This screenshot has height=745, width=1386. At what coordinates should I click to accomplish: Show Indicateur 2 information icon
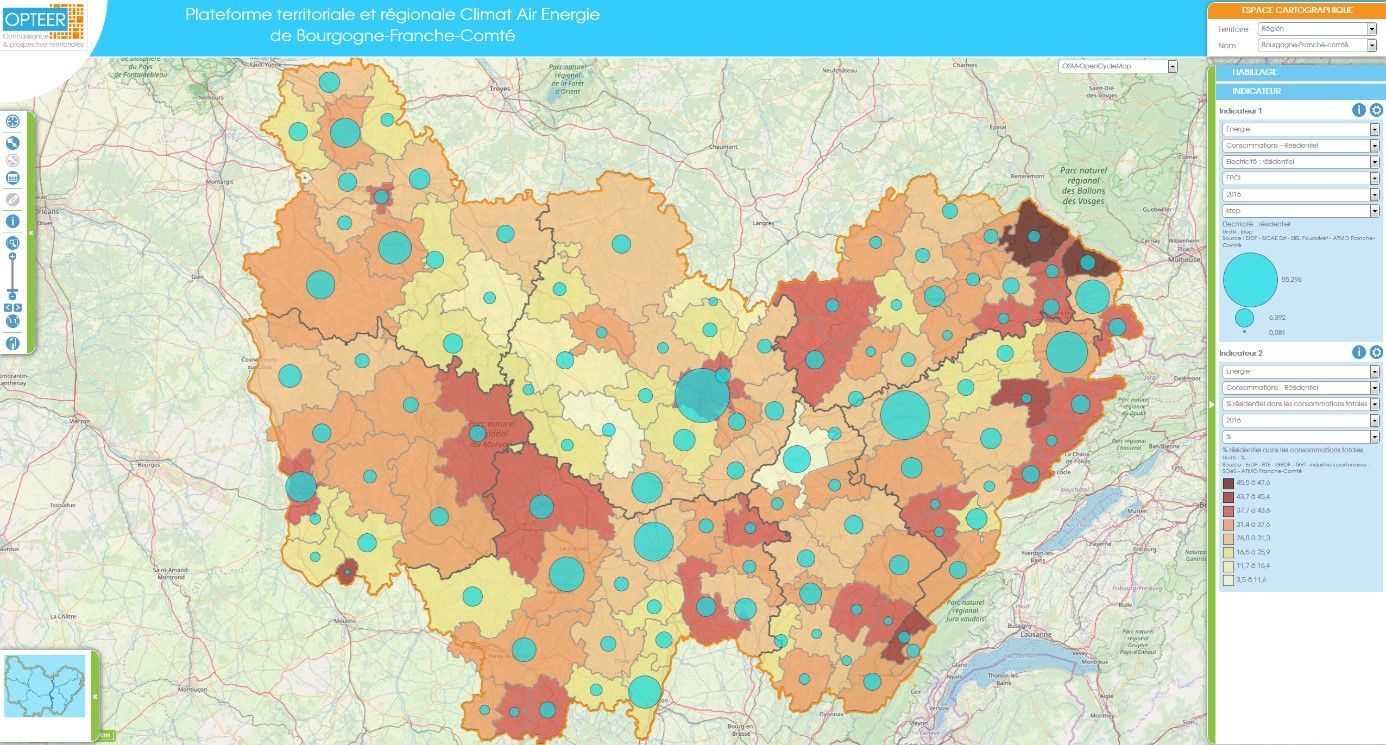1359,352
